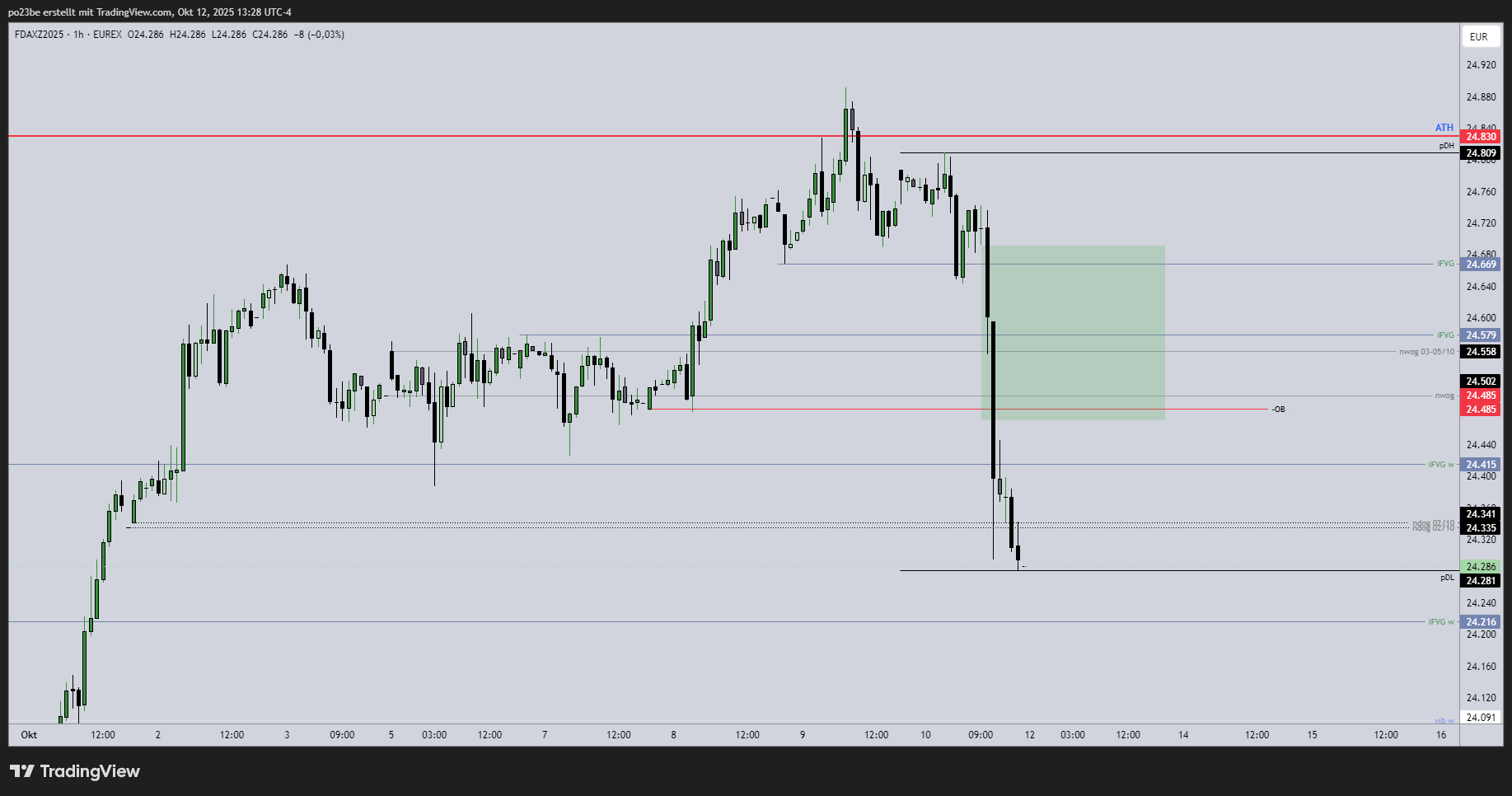Click the pDL 24.281 price tag
The height and width of the screenshot is (796, 1512).
[x=1481, y=581]
